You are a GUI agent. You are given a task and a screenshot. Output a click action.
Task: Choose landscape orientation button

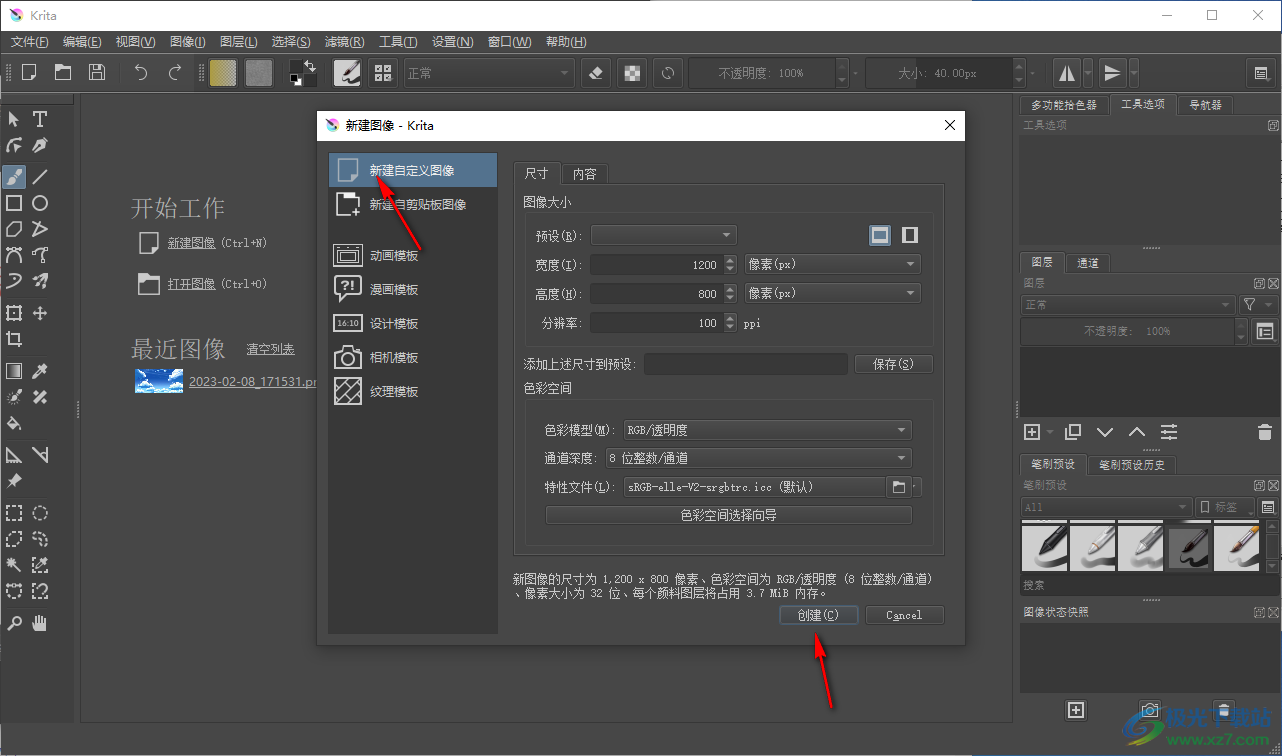pos(880,235)
